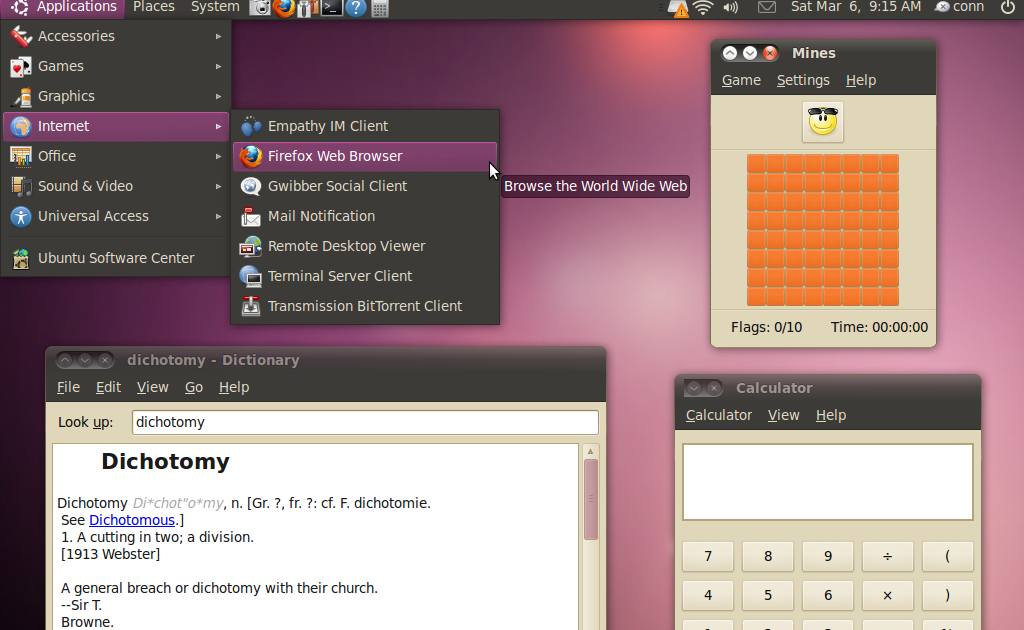Open the terminal launcher on the top panel
Screen dimensions: 1024x630
[x=330, y=8]
